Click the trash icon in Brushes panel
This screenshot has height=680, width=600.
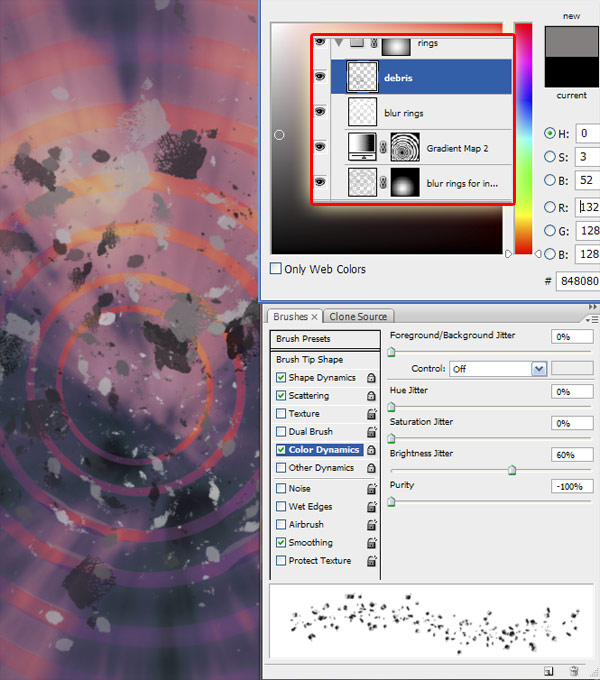click(x=574, y=671)
